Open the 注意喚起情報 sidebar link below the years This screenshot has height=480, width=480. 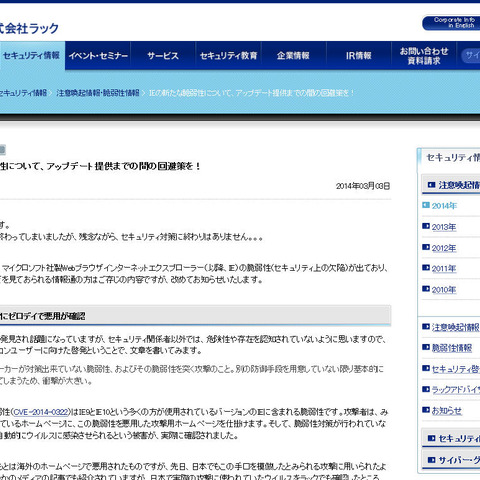coord(456,327)
